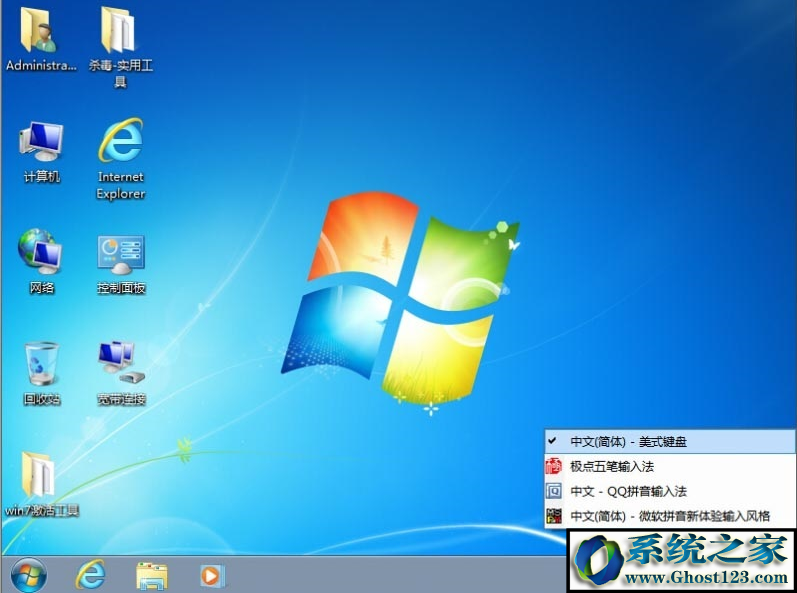Select the Internet Explorer desktop shortcut
This screenshot has height=593, width=797.
[120, 140]
